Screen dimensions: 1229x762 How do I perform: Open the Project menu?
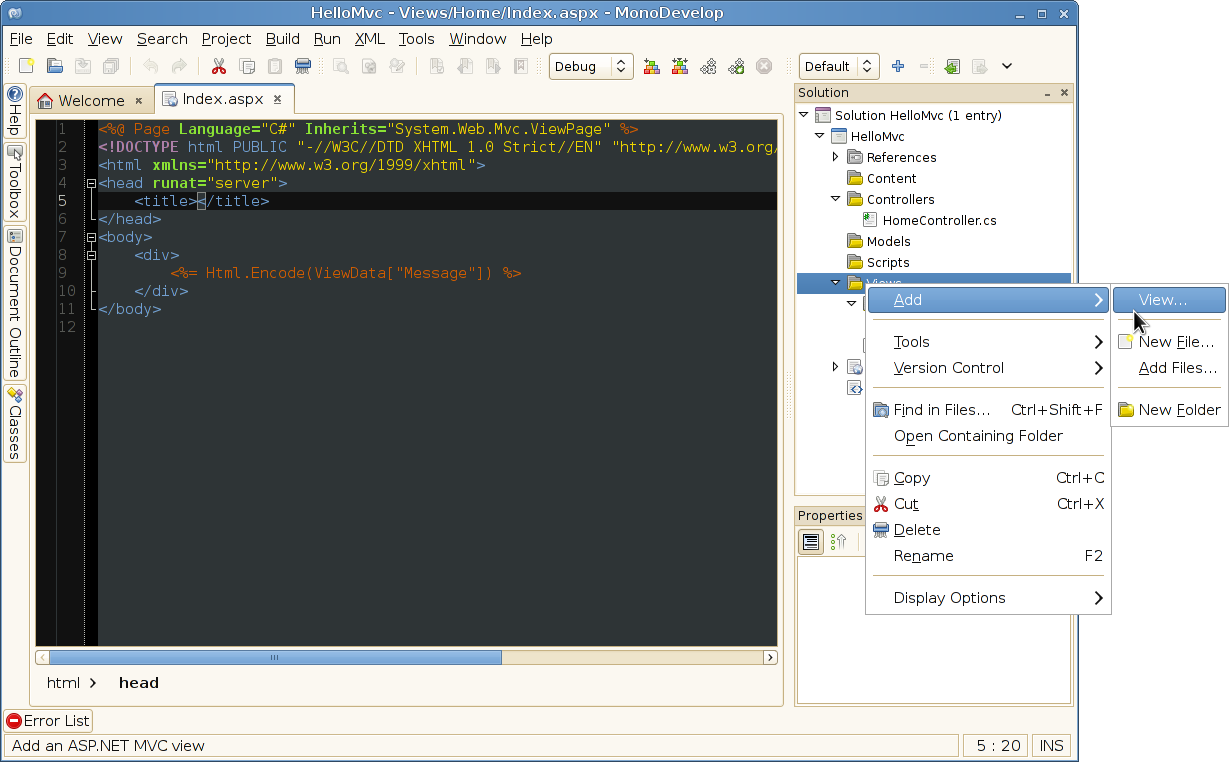click(226, 38)
